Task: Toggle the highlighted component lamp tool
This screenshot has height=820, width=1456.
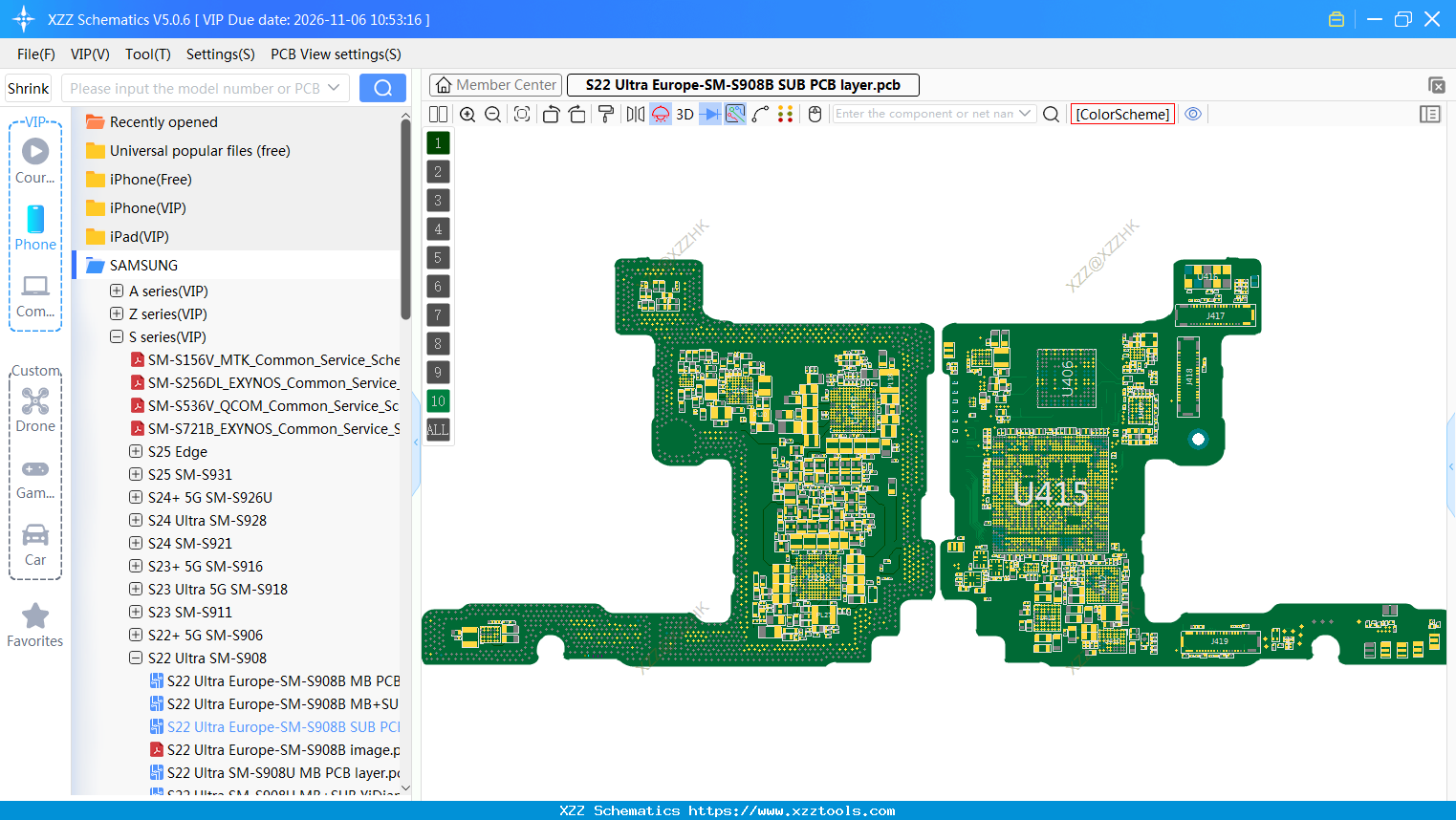Action: click(660, 114)
